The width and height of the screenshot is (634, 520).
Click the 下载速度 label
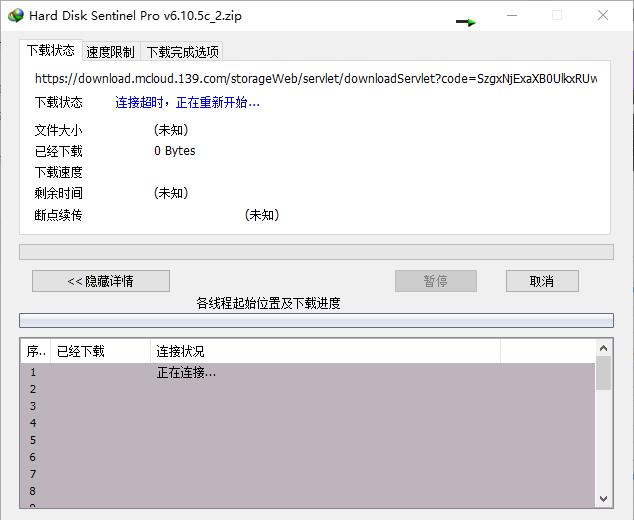pos(59,172)
